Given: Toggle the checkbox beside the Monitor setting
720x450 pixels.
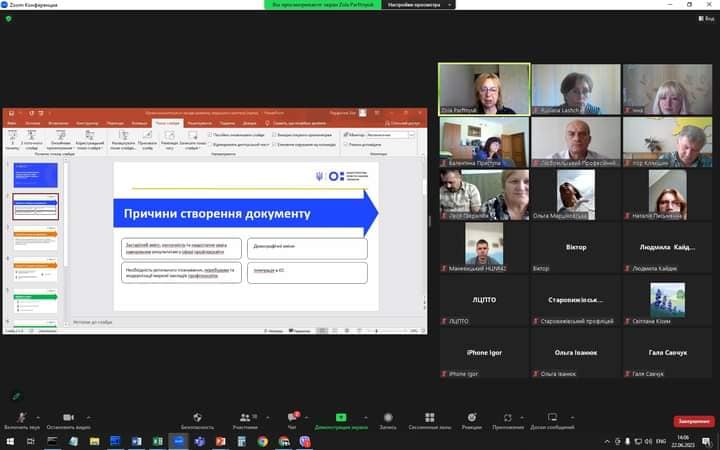Looking at the screenshot, I should 345,134.
